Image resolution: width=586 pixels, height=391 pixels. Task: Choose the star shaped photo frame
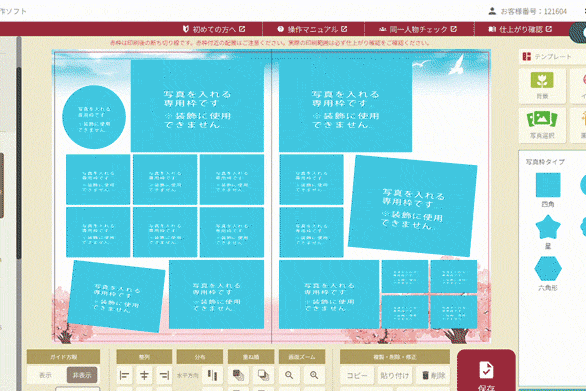[548, 227]
